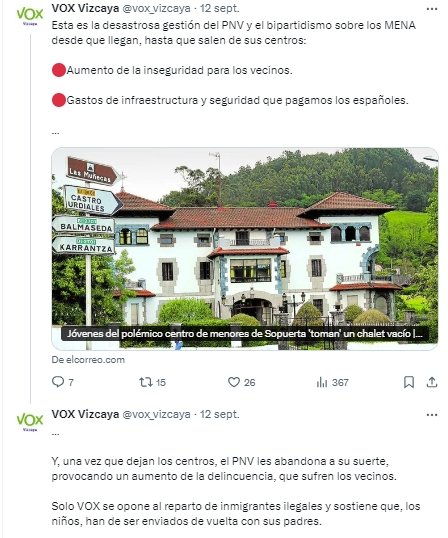Like the tweet with 26 likes
Screen dimensions: 448x538
[234, 382]
